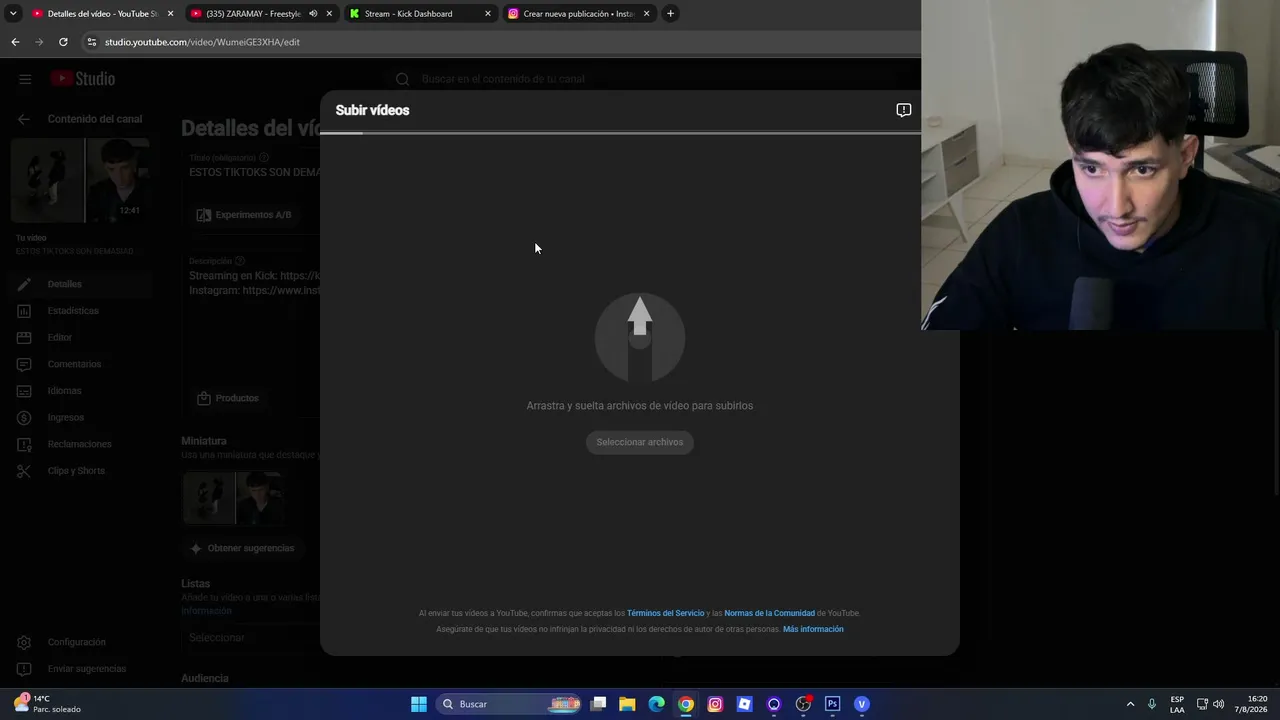Image resolution: width=1280 pixels, height=720 pixels.
Task: Open the Windows Start menu
Action: (419, 704)
